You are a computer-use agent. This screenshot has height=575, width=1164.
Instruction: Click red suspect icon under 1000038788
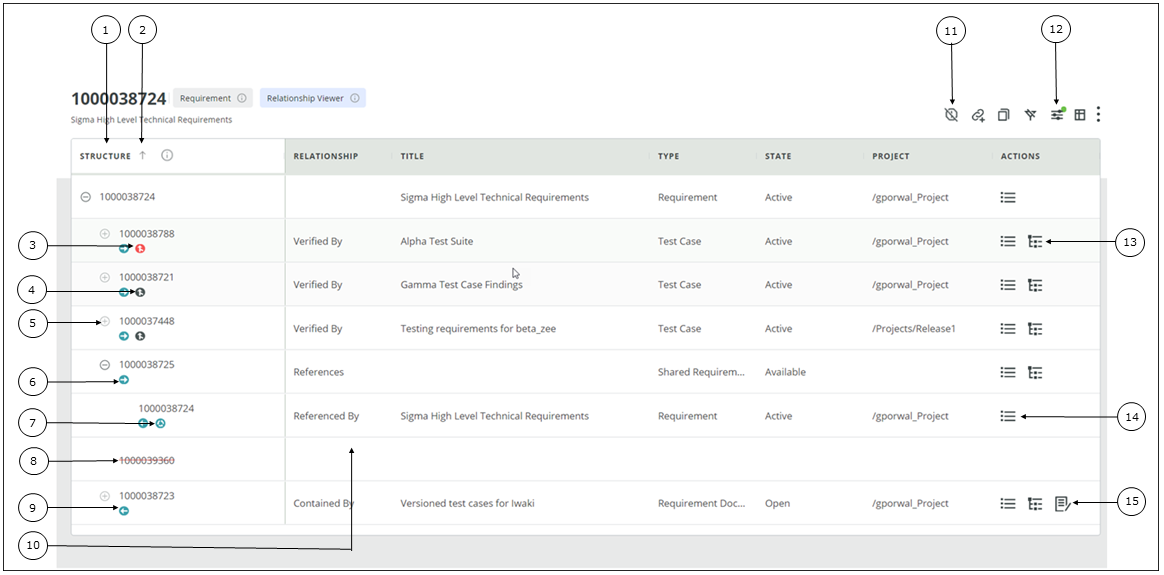[x=140, y=249]
